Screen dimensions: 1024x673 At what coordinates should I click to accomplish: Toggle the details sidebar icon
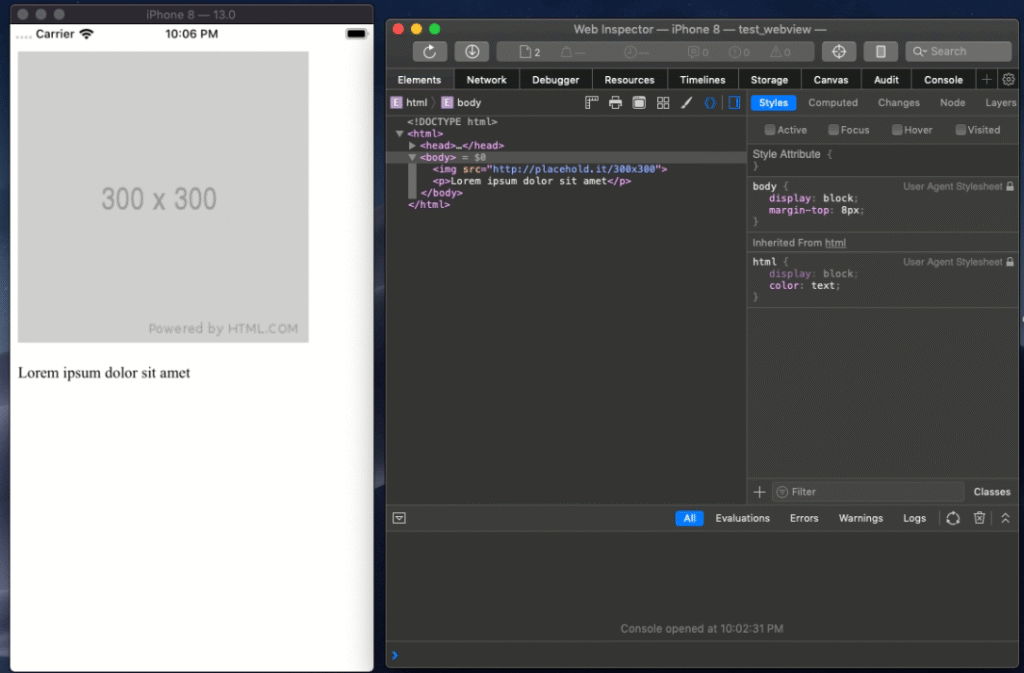734,102
